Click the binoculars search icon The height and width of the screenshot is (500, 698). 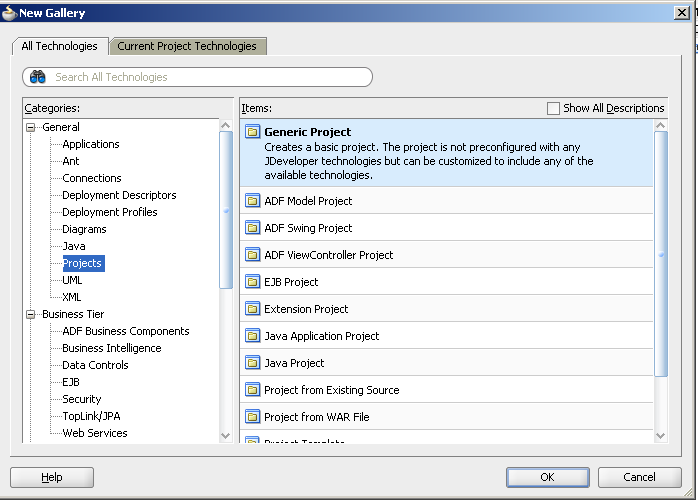38,77
